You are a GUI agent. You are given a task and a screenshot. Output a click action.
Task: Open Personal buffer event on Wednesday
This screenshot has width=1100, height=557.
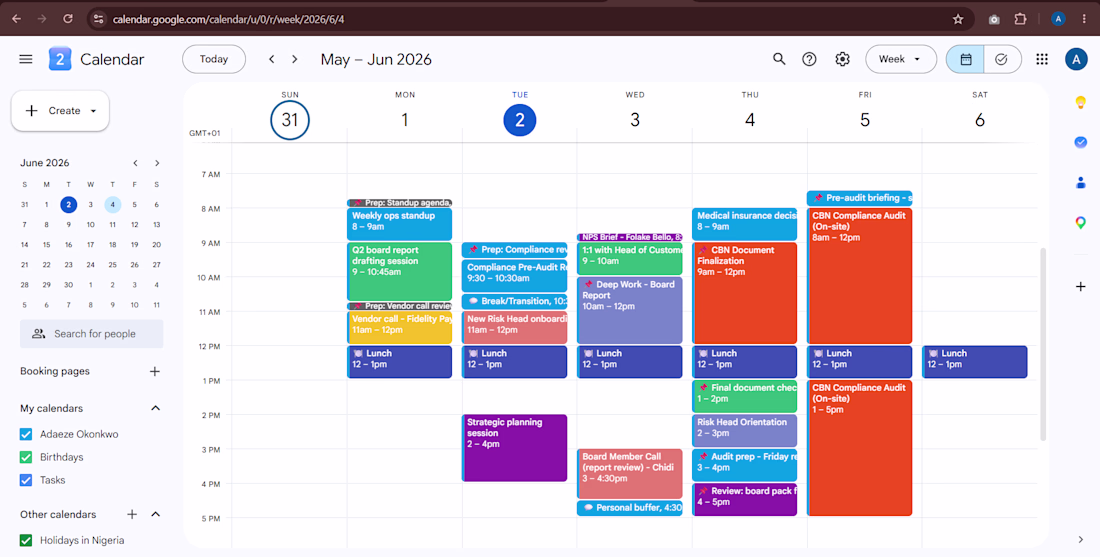(x=629, y=508)
